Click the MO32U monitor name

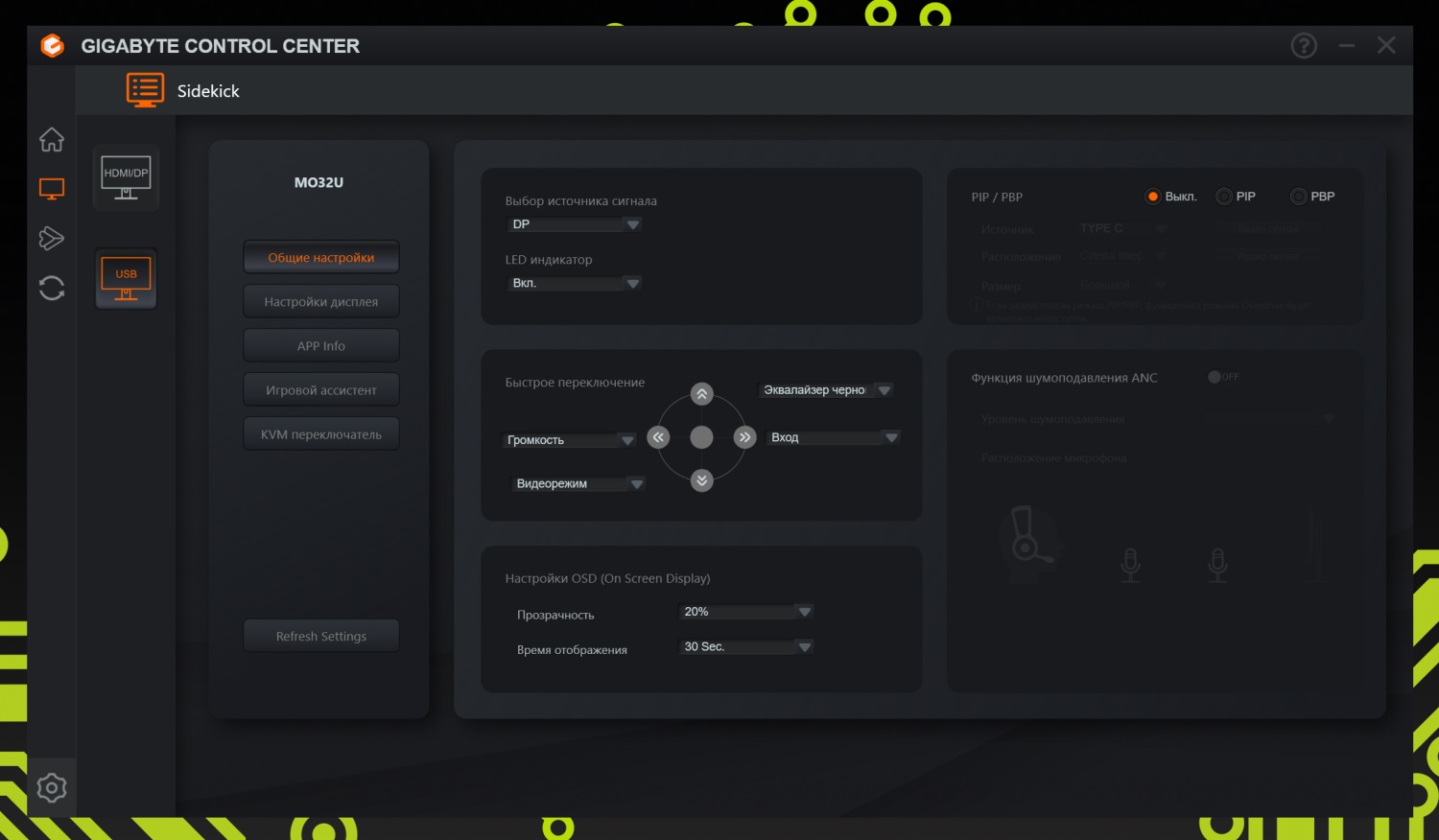pyautogui.click(x=318, y=182)
